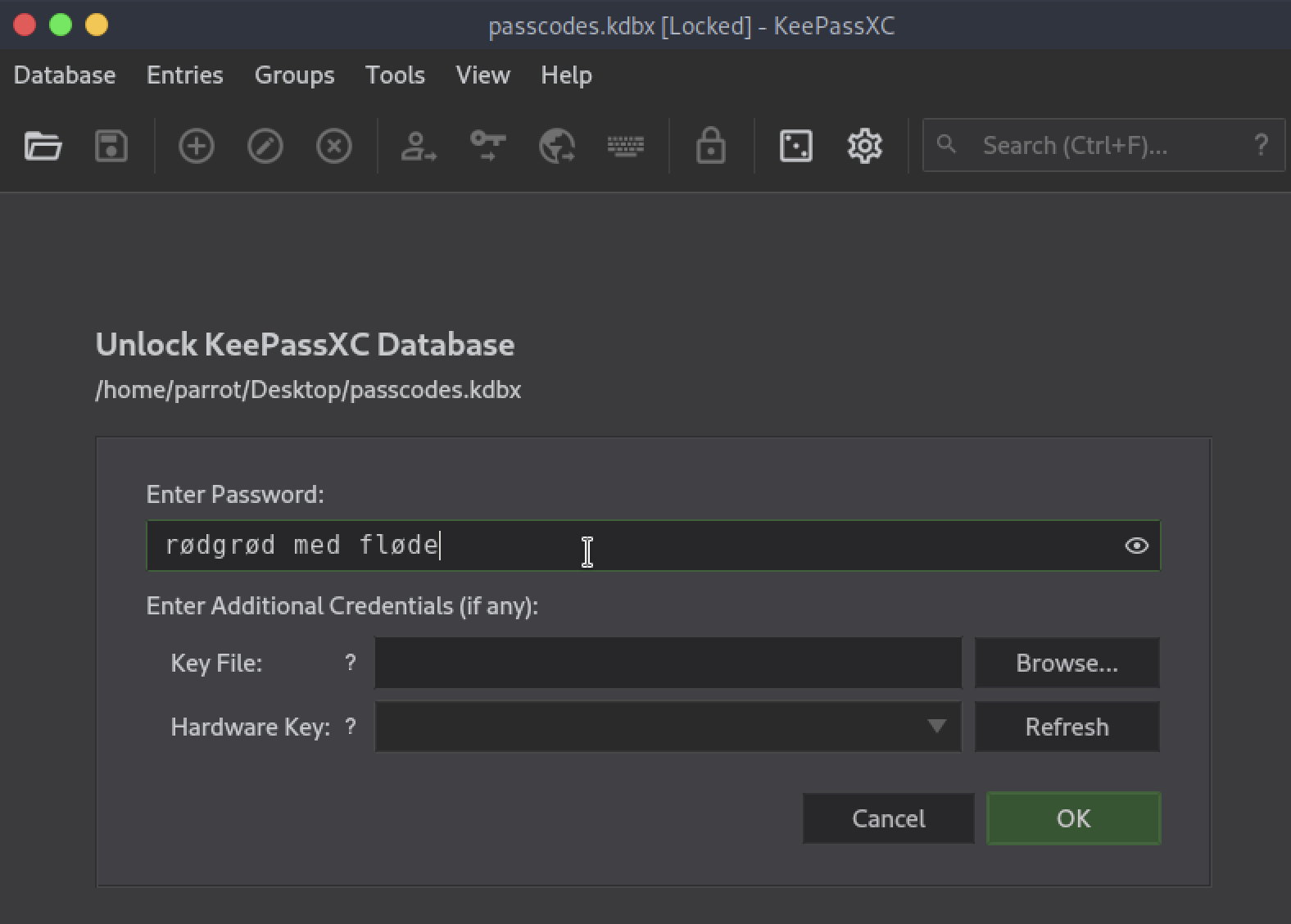Click the Hardware Key: label

(x=251, y=727)
